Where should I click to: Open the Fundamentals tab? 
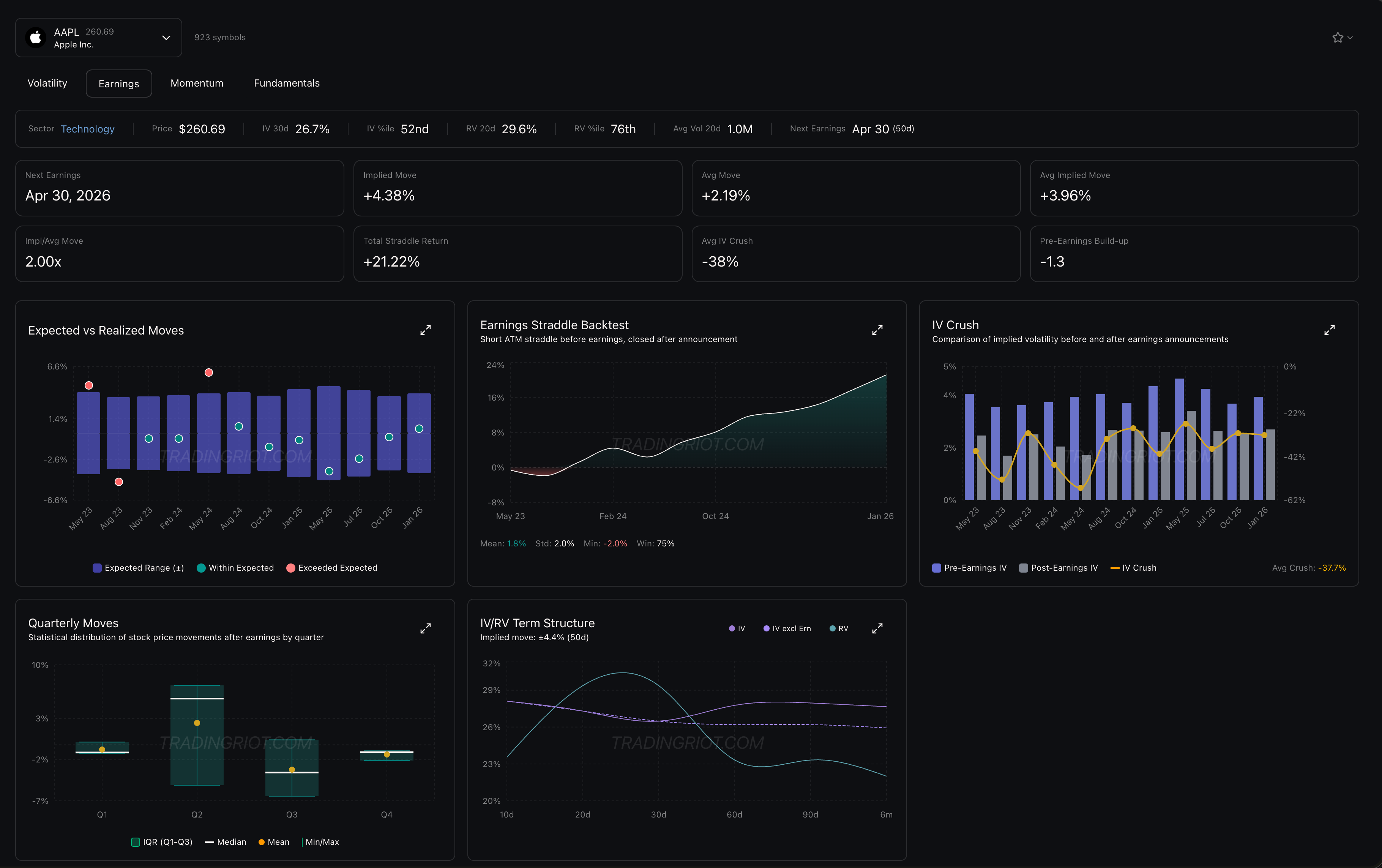(x=286, y=83)
